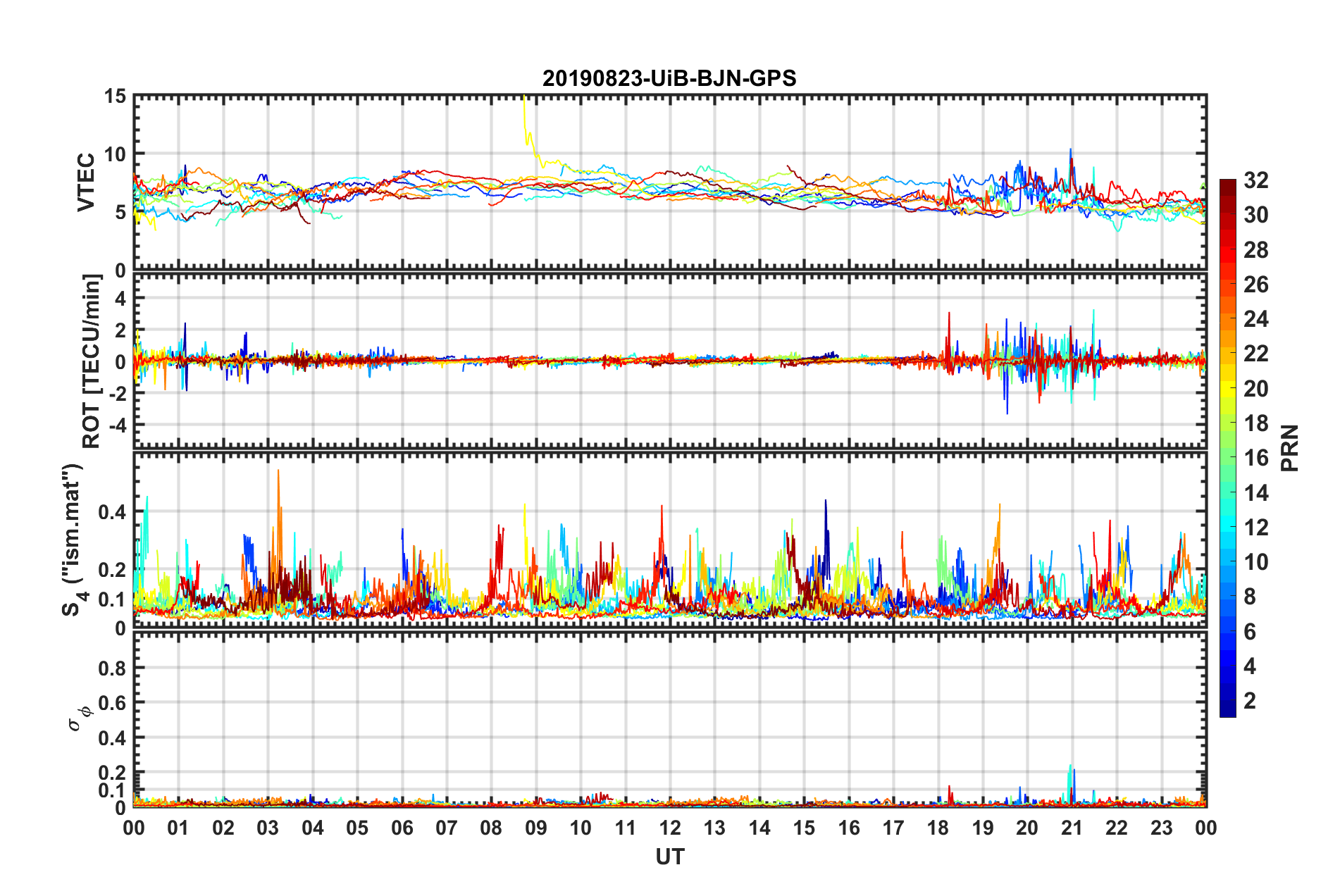This screenshot has width=1340, height=896.
Task: Click colorbar tick label 14
Action: coord(1255,493)
